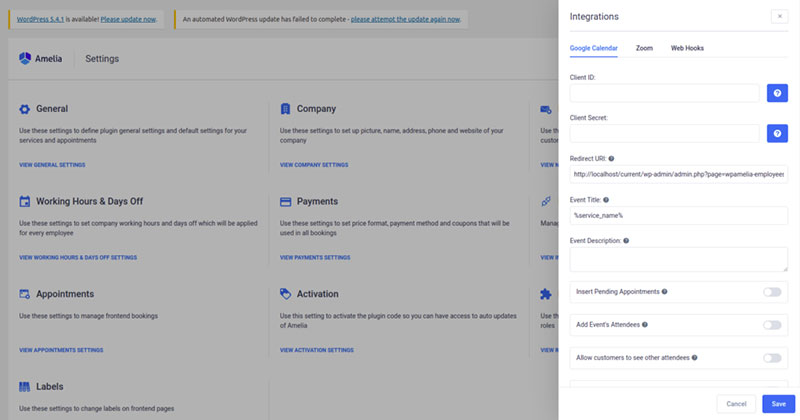
Task: Enable Insert Pending Appointments toggle
Action: [771, 292]
